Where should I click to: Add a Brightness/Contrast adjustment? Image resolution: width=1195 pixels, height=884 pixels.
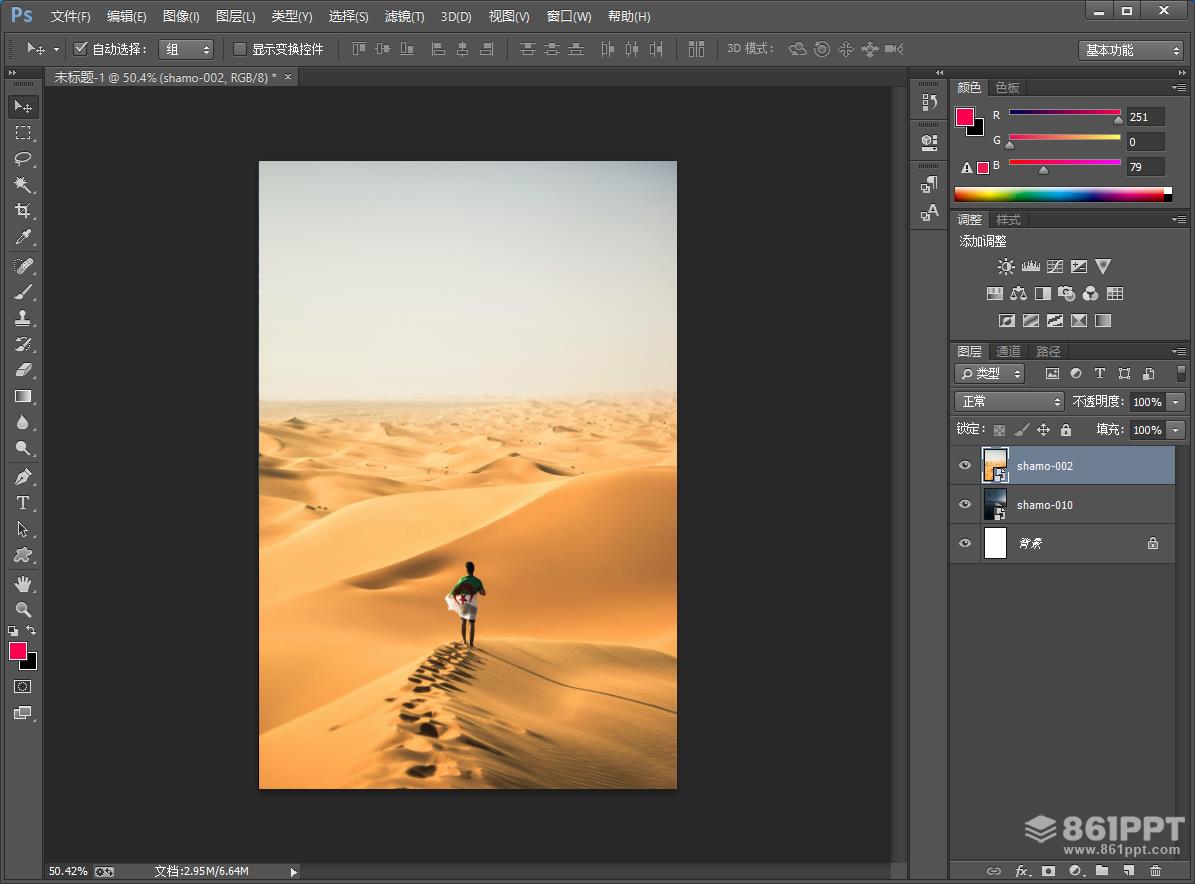1006,267
